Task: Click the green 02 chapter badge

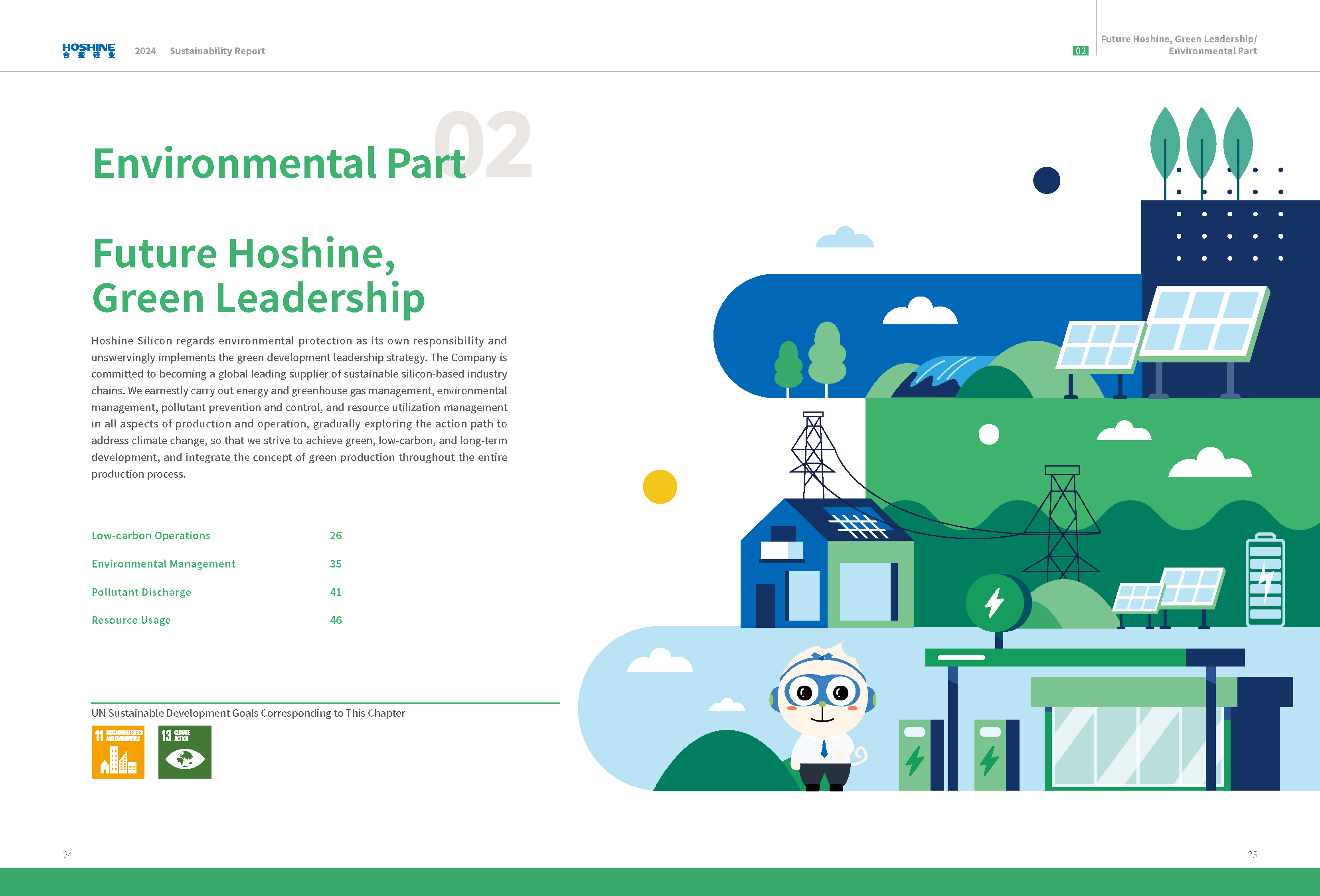Action: [x=1080, y=51]
